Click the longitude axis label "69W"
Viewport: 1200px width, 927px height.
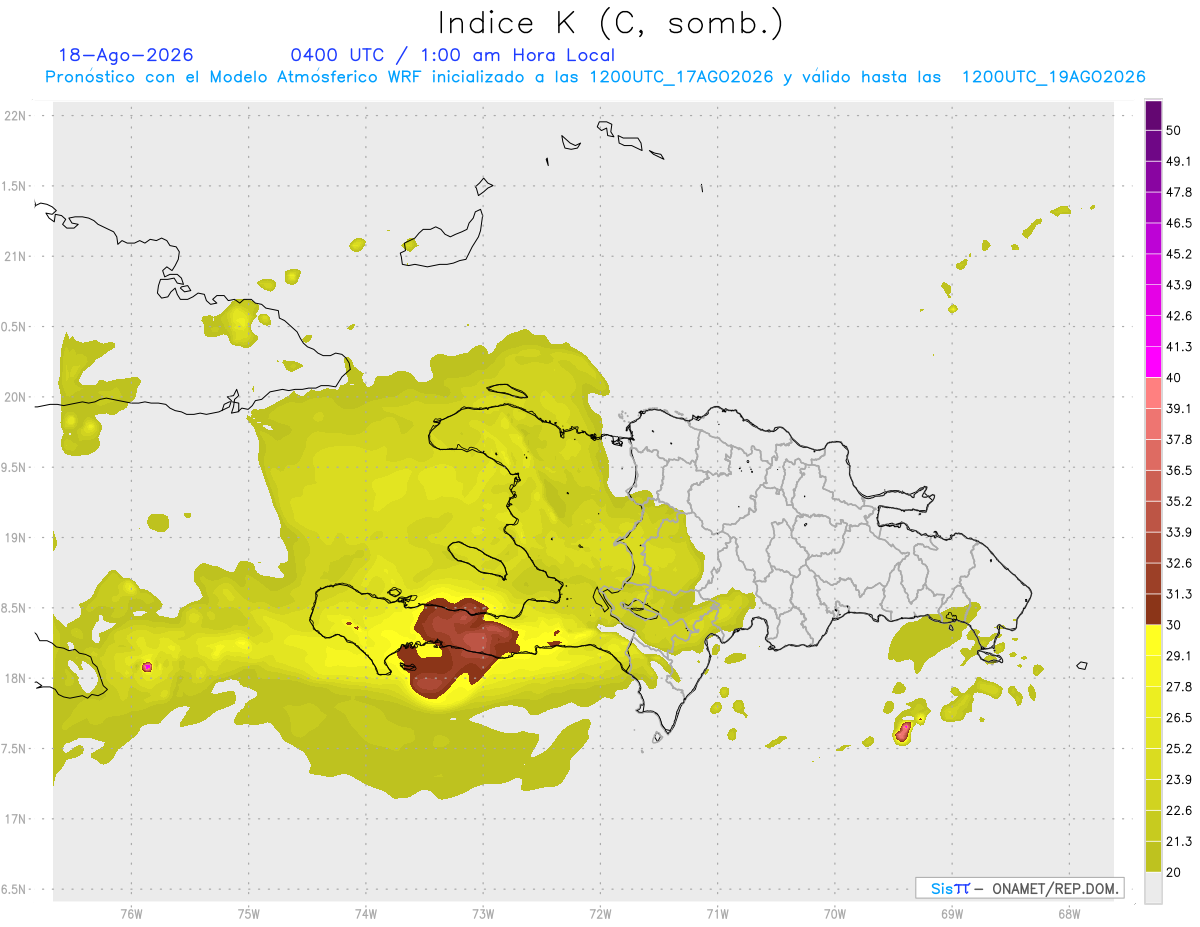coord(952,914)
